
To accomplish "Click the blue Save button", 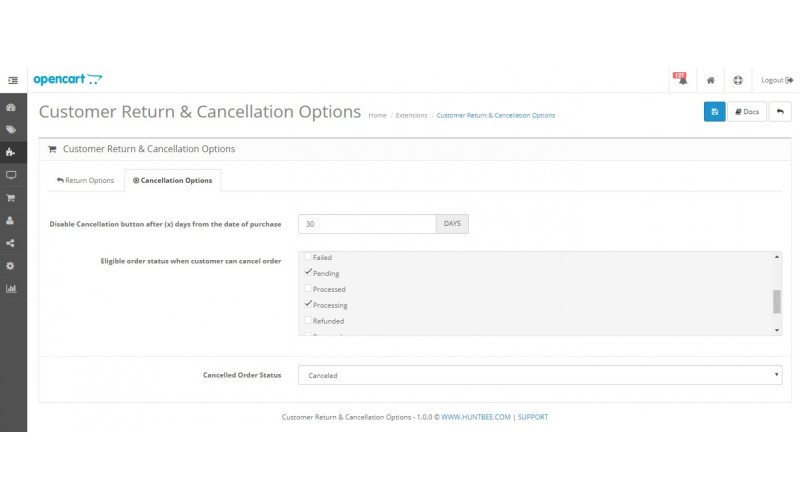I will point(714,112).
